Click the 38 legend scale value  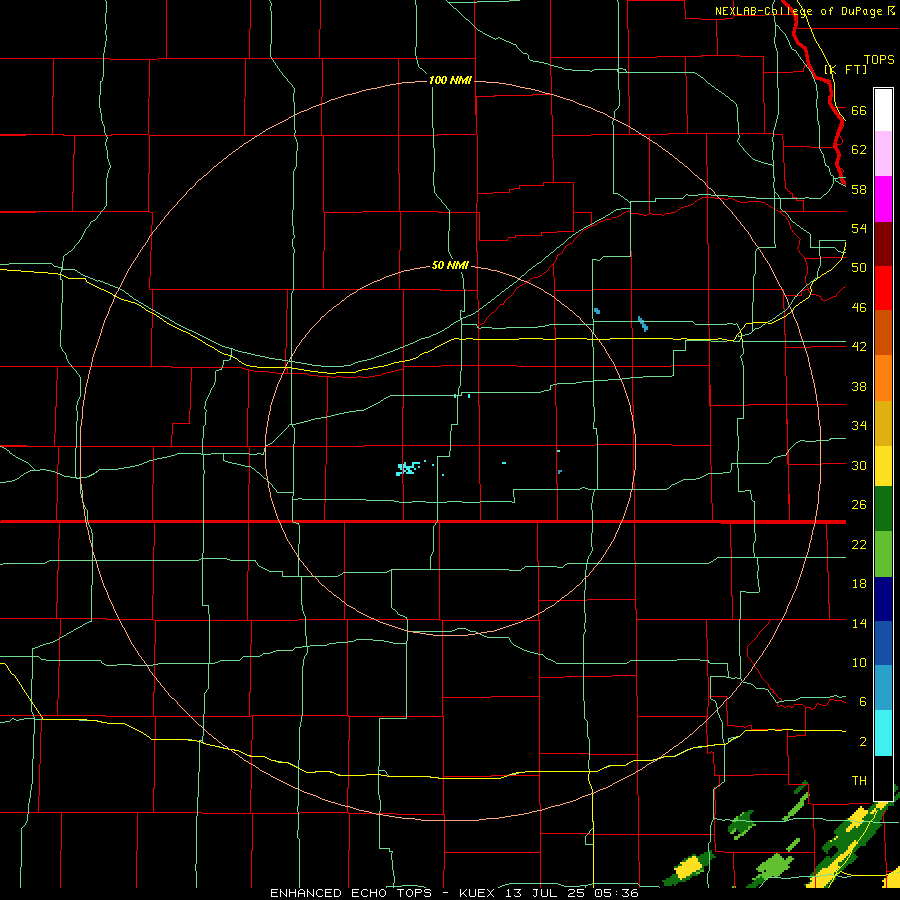click(x=859, y=386)
